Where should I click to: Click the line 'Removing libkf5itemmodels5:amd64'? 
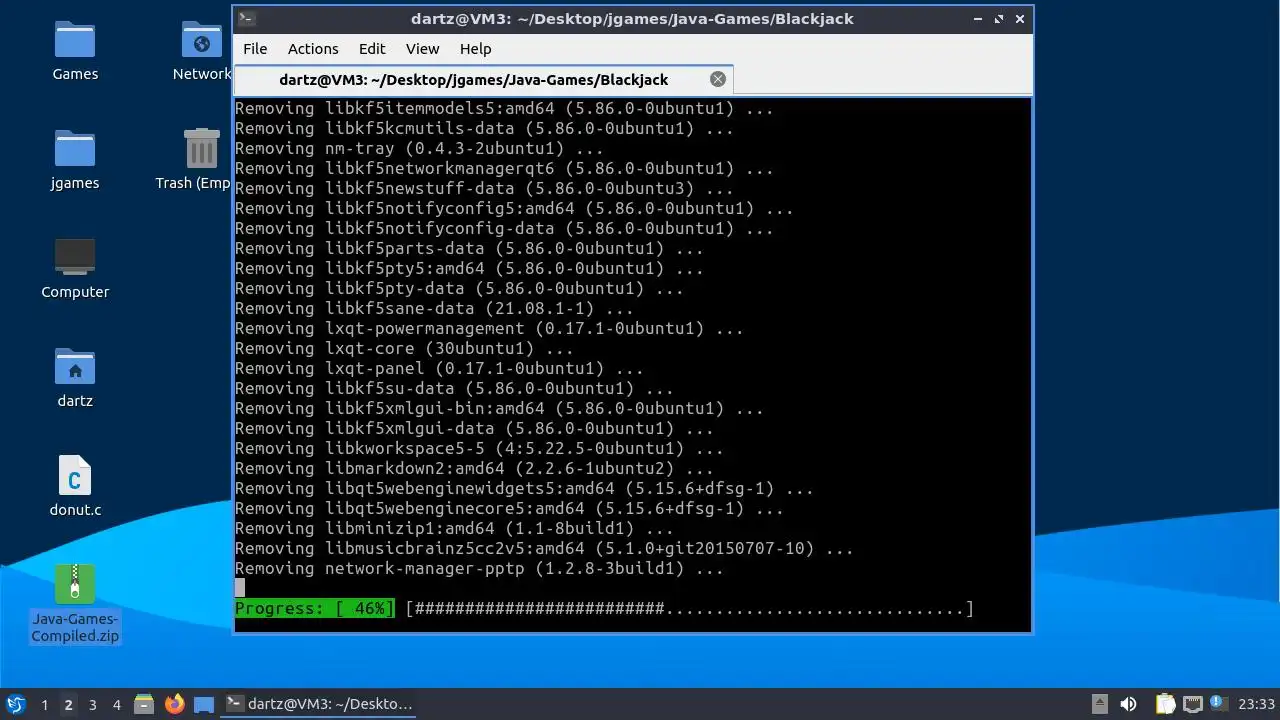click(504, 108)
